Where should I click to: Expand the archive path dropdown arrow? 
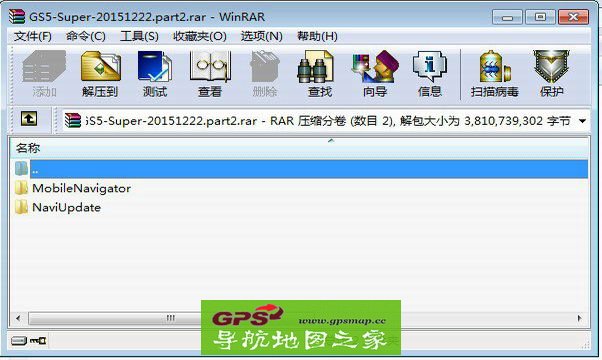click(582, 121)
